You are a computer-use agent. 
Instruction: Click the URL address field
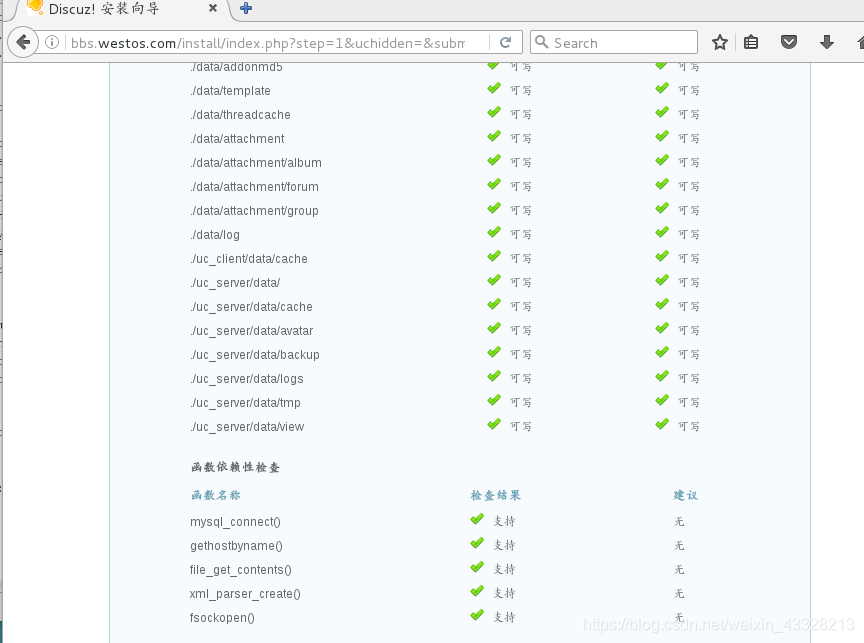pos(267,43)
